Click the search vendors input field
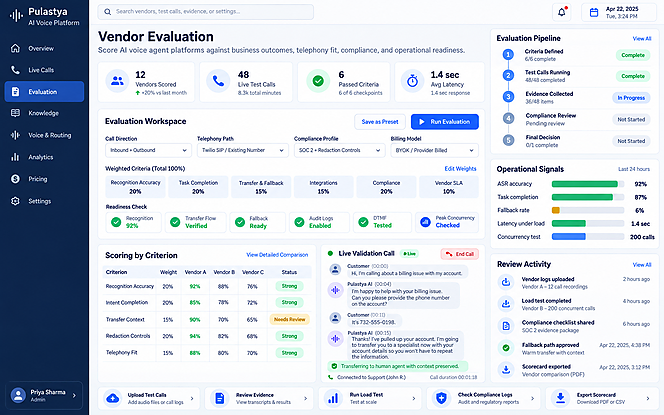The image size is (664, 415). [206, 12]
